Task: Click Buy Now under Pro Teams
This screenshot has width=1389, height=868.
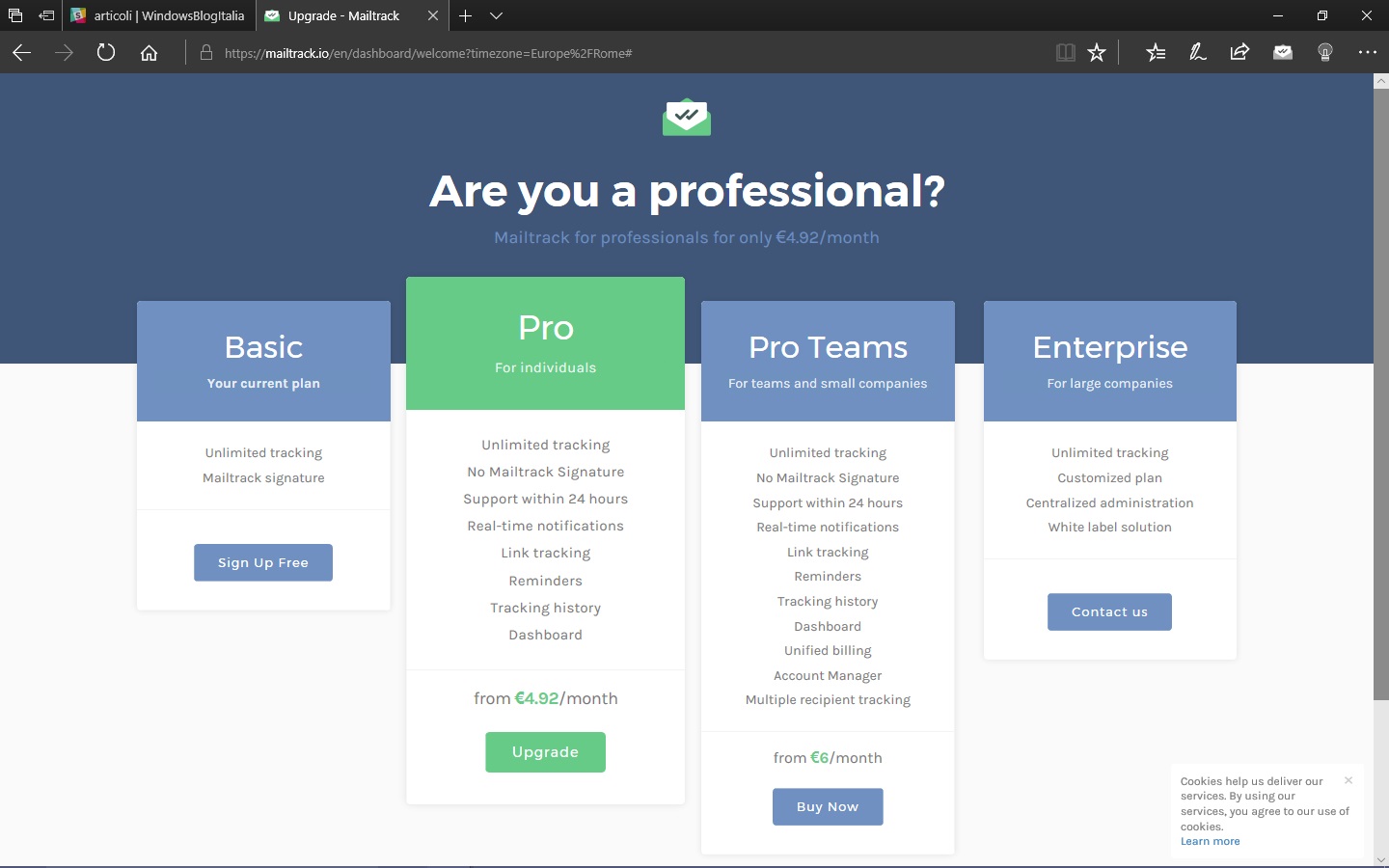Action: click(828, 807)
